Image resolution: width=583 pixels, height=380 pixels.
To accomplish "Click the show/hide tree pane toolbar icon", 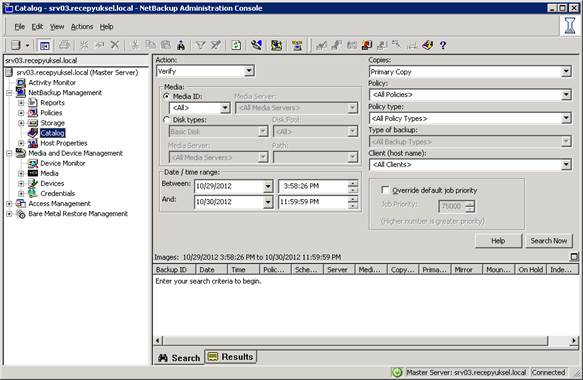I will click(45, 45).
